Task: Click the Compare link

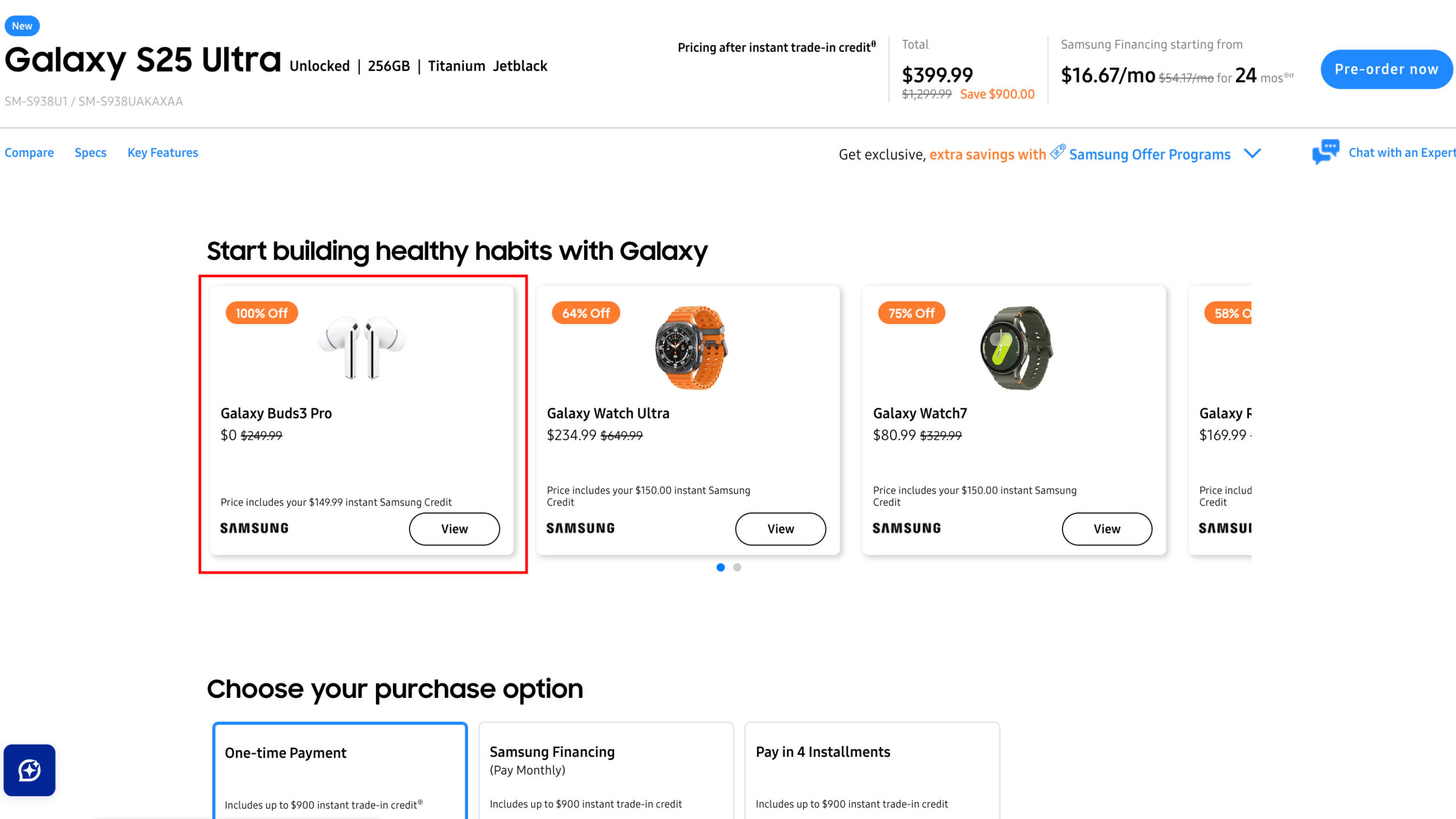Action: pos(29,152)
